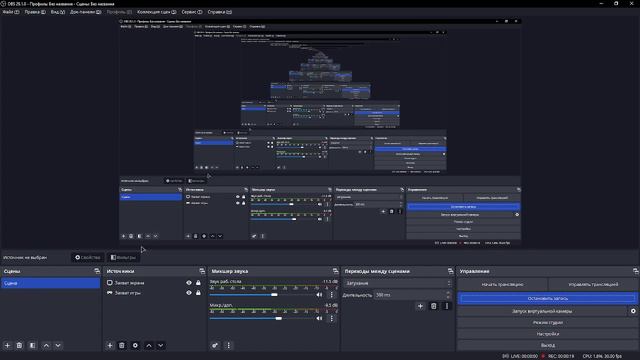Open the Docks menu
The width and height of the screenshot is (640, 360).
85,12
